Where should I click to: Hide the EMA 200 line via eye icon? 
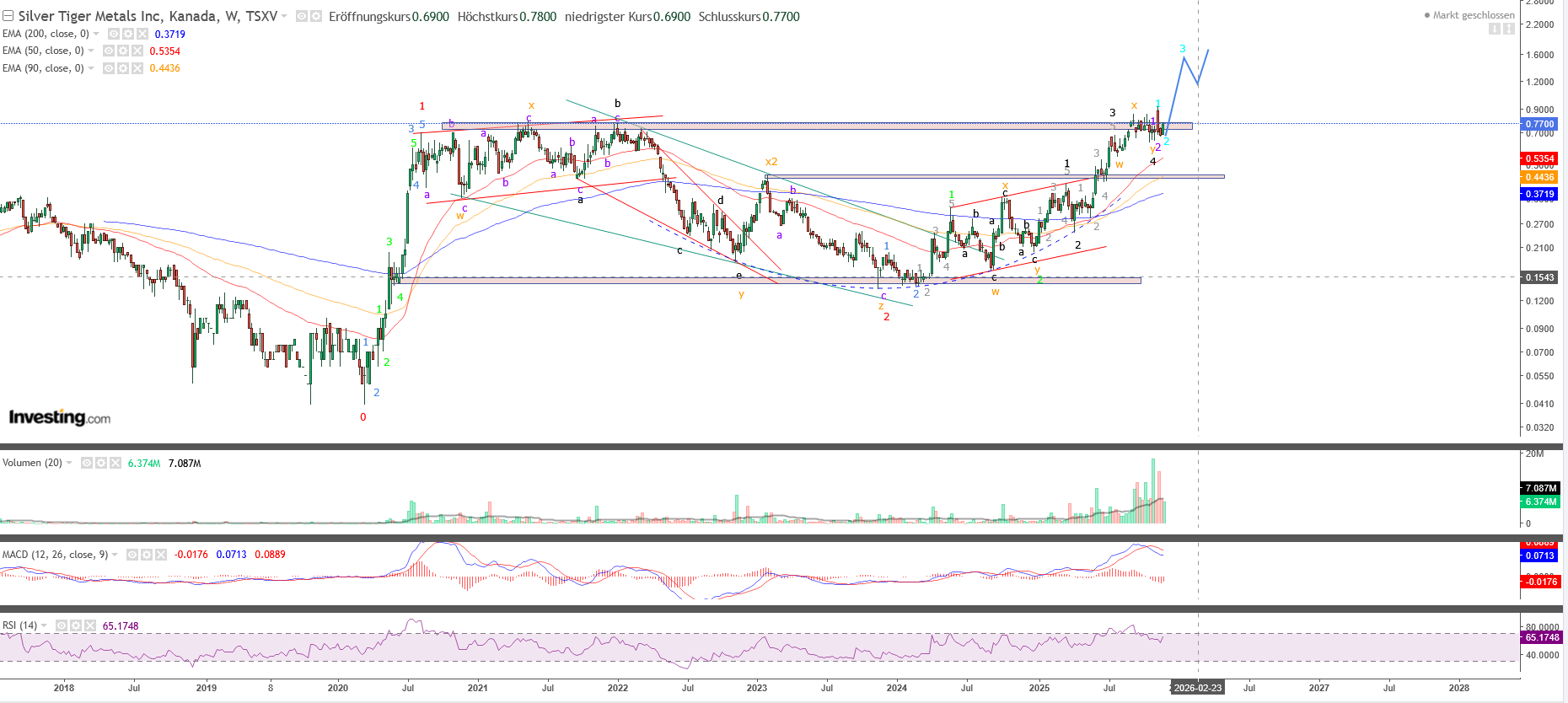[x=114, y=34]
